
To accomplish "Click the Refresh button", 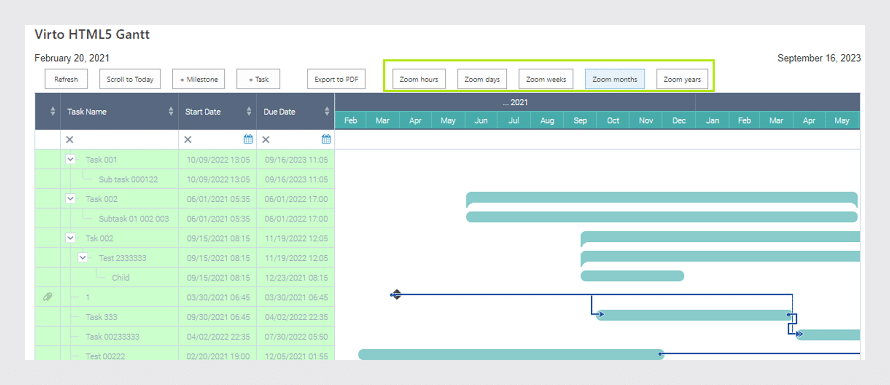I will pyautogui.click(x=66, y=79).
